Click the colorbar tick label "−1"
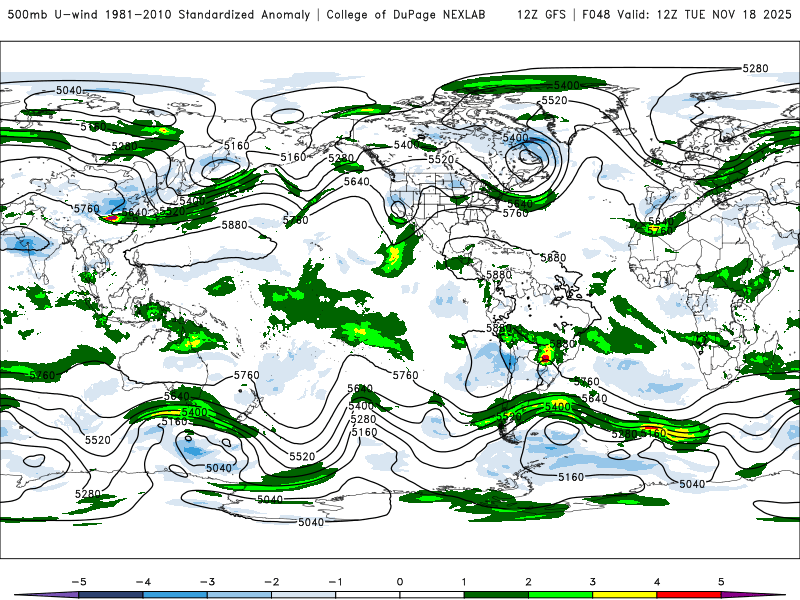This screenshot has width=800, height=600. (x=335, y=582)
